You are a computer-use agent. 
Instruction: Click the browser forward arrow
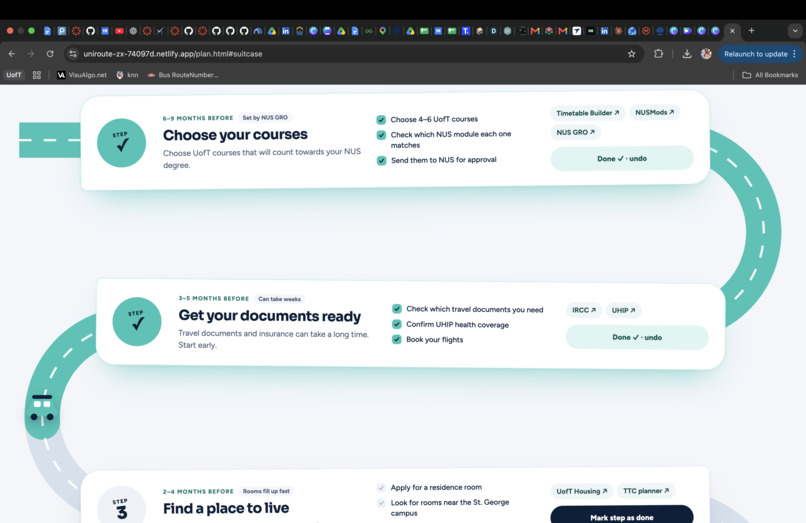pyautogui.click(x=31, y=53)
